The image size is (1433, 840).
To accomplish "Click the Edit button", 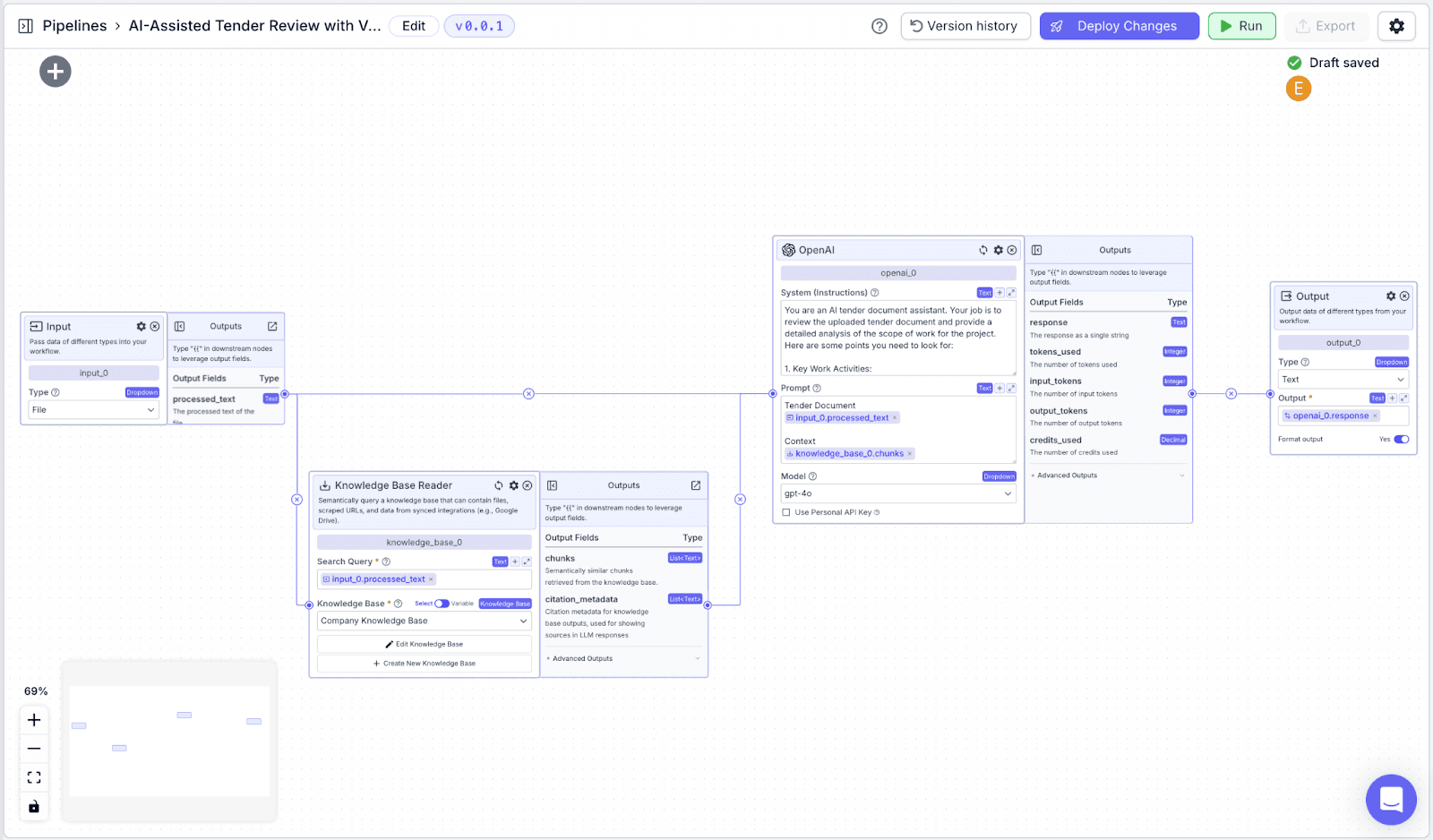I will pos(414,26).
